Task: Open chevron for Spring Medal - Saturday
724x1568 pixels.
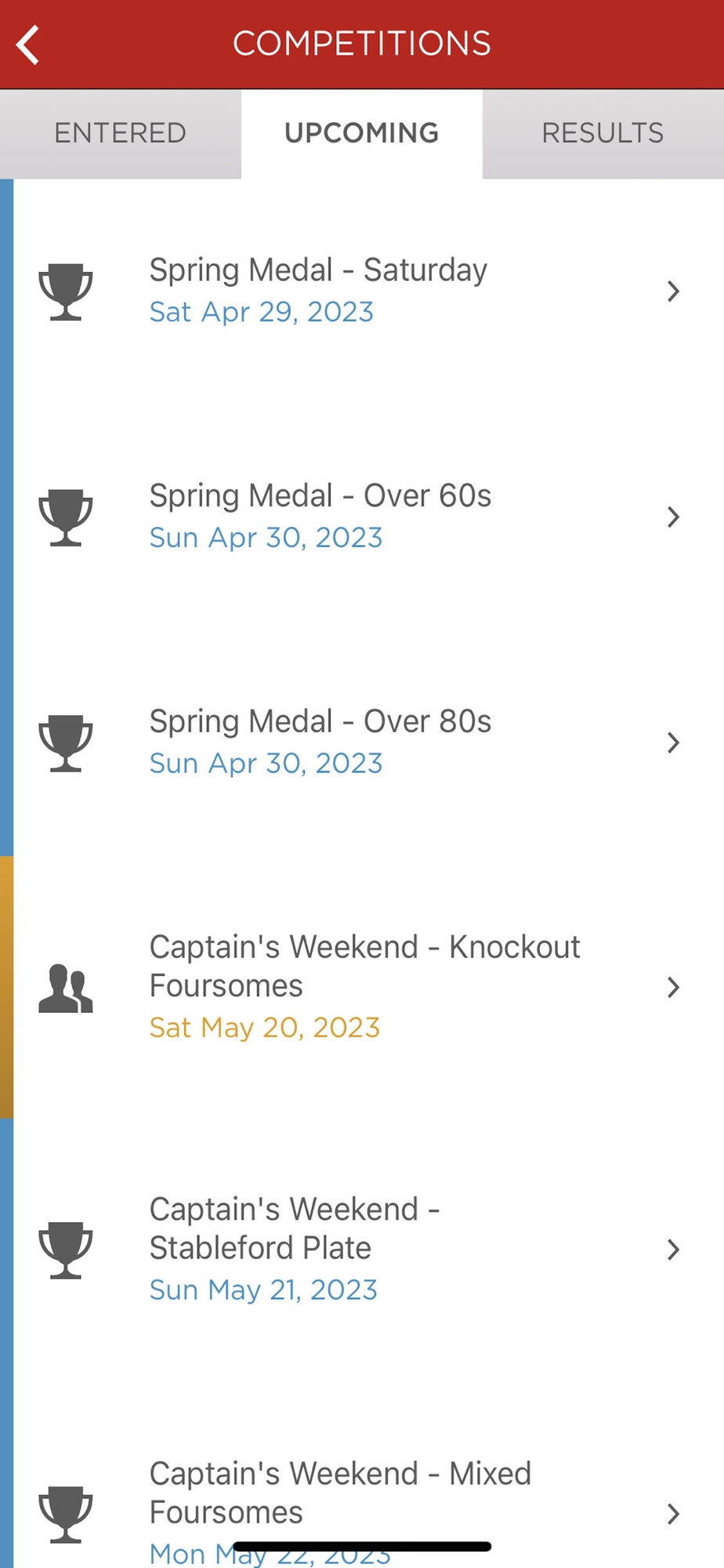Action: [673, 292]
